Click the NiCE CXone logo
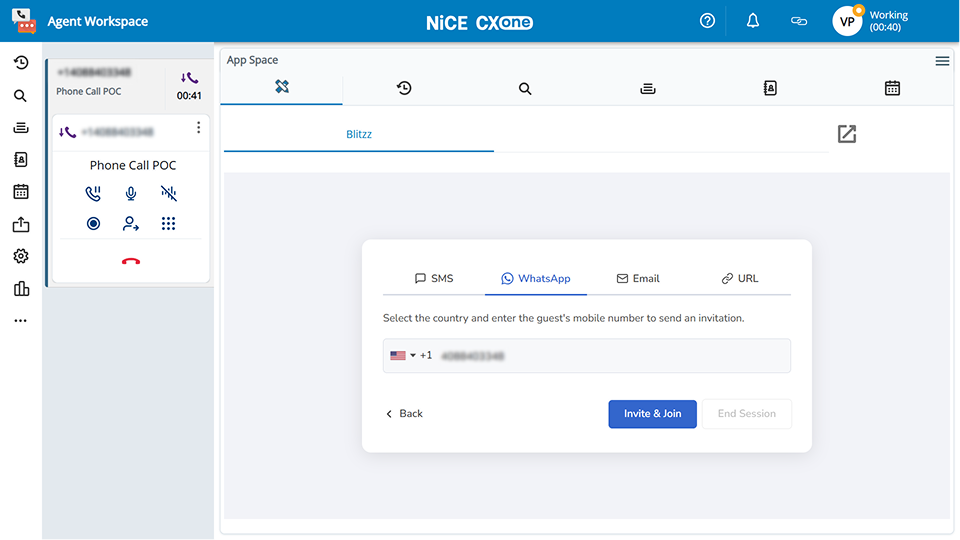The image size is (960, 540). tap(479, 23)
